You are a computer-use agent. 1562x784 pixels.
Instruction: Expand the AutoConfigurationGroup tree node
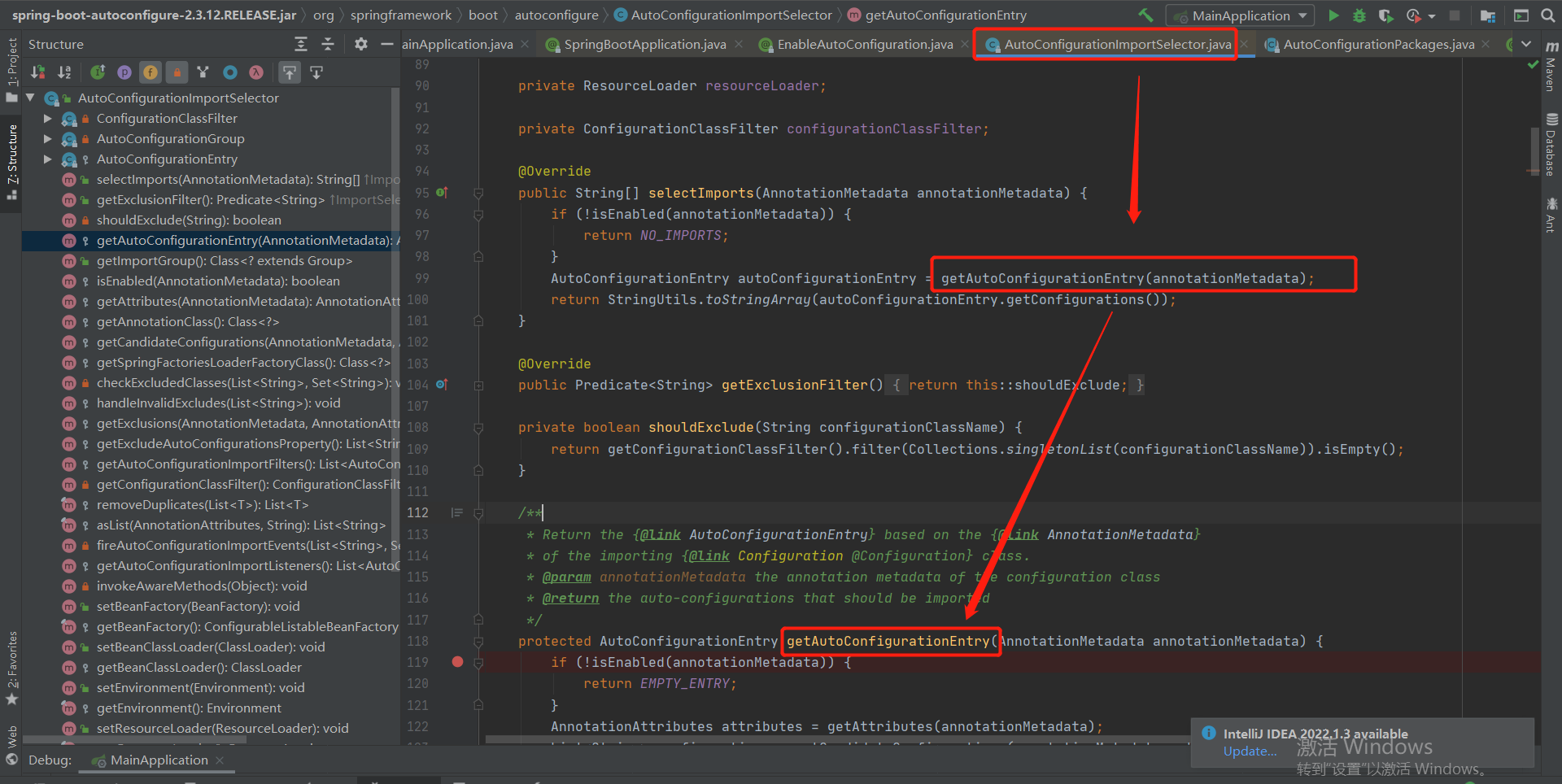pos(47,138)
